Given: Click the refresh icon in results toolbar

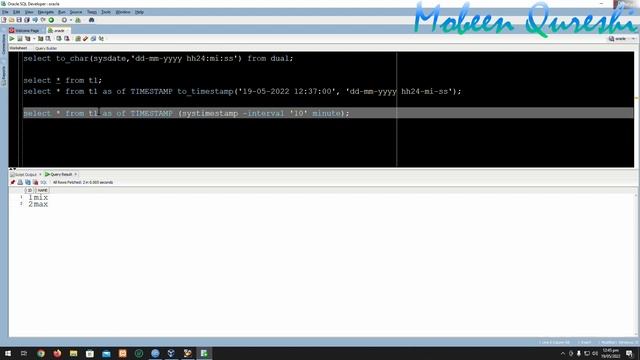Looking at the screenshot, I should [x=28, y=182].
